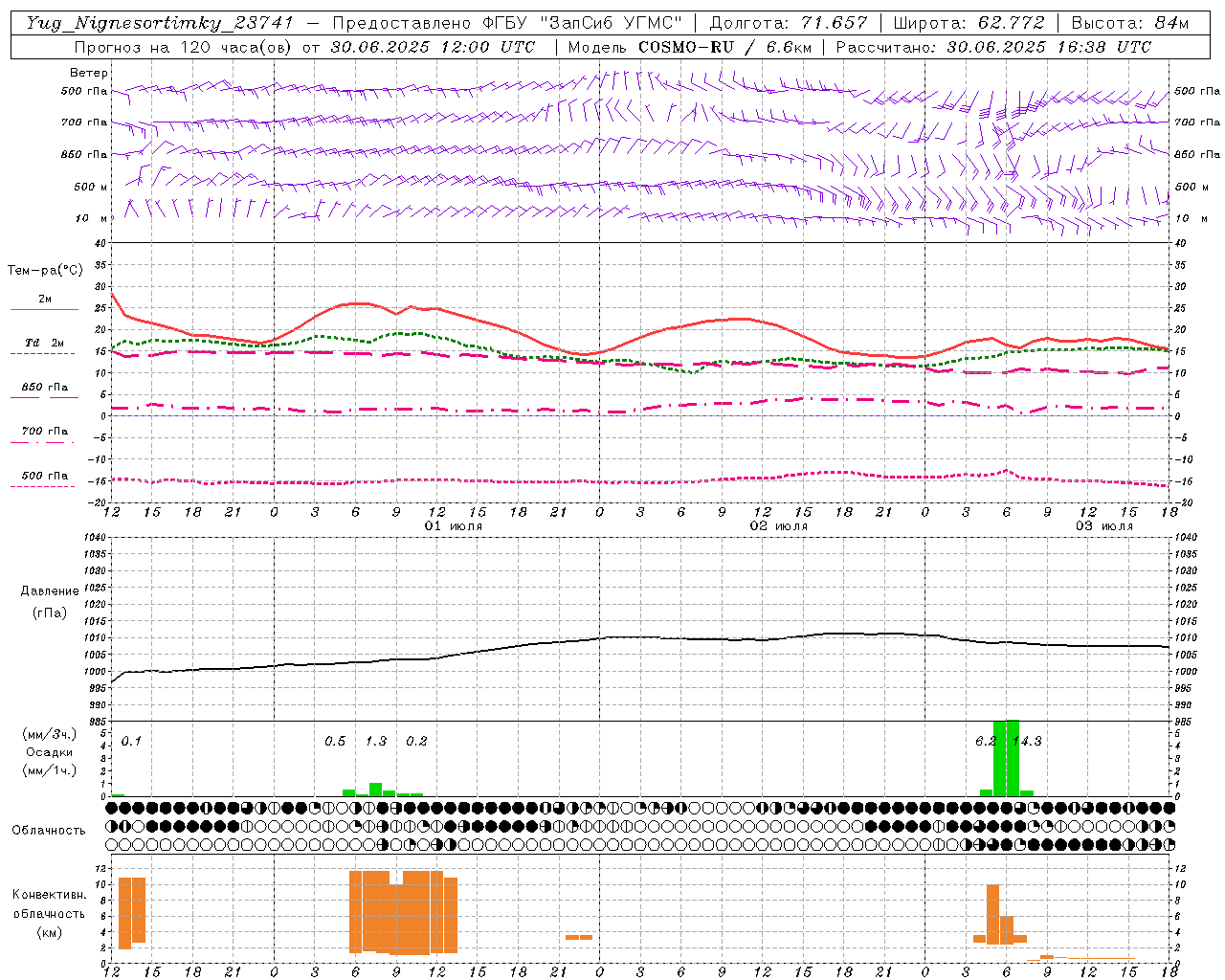
Task: Select the 02 июля date label
Action: click(779, 526)
